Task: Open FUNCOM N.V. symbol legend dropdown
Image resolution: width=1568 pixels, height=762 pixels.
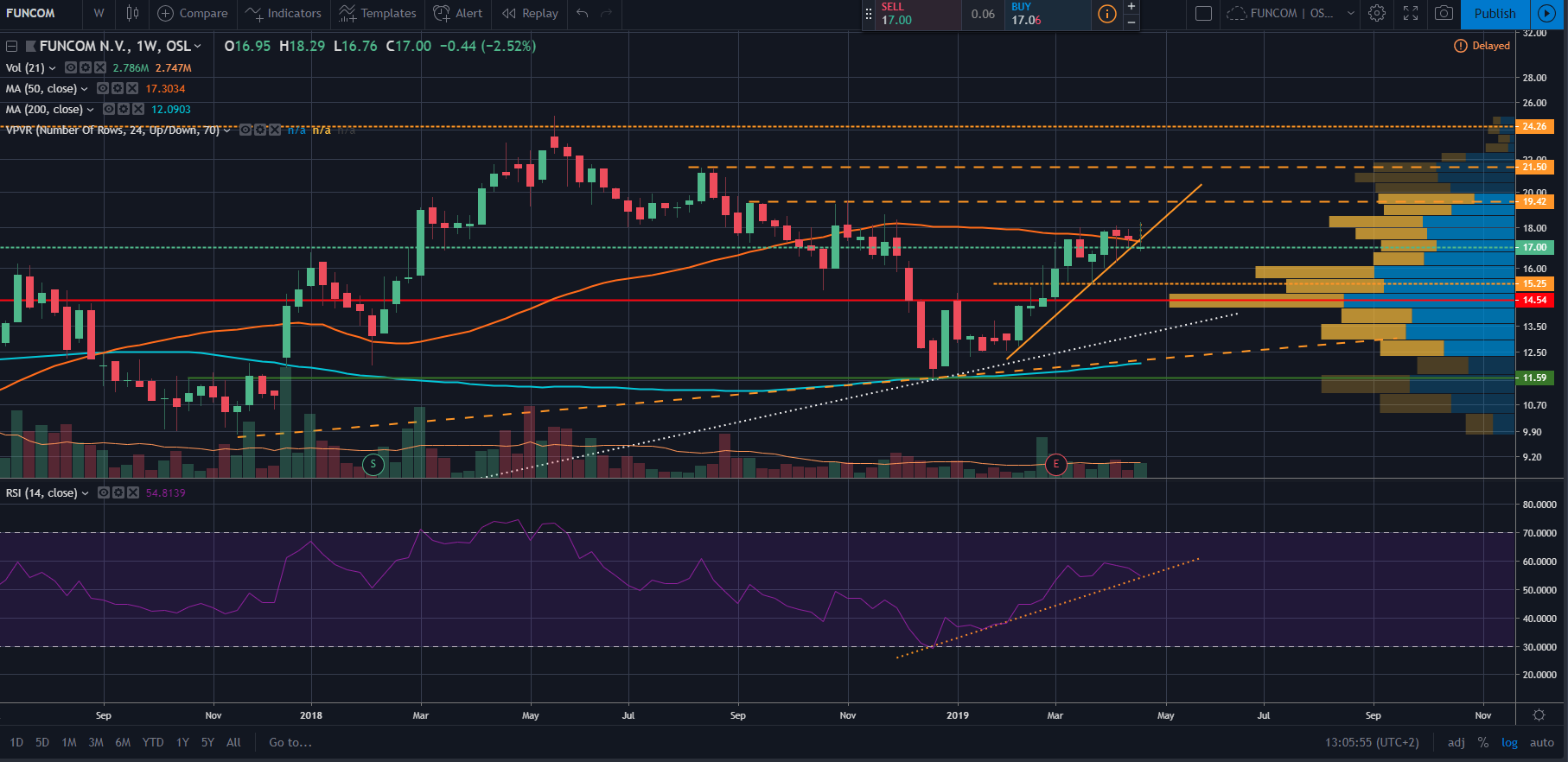Action: click(198, 46)
